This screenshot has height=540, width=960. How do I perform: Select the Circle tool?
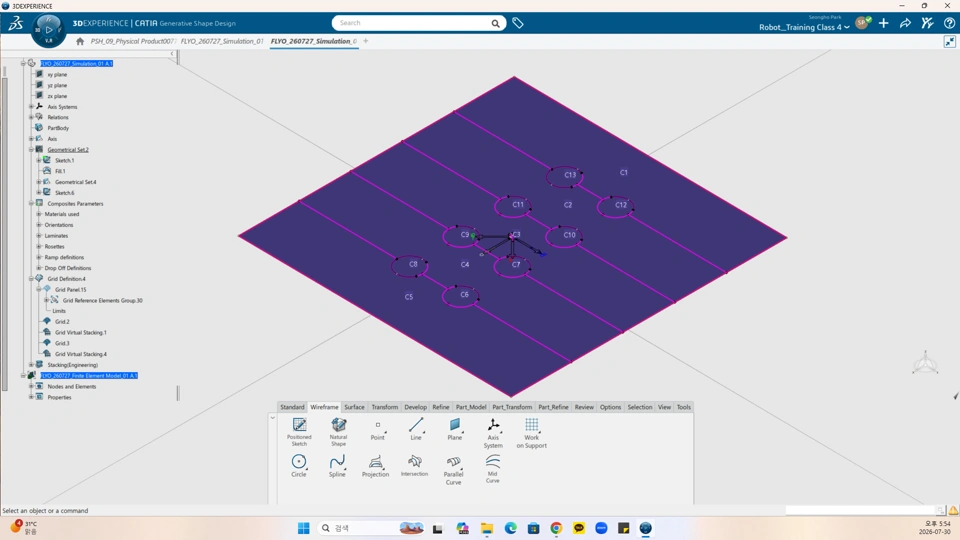tap(299, 465)
